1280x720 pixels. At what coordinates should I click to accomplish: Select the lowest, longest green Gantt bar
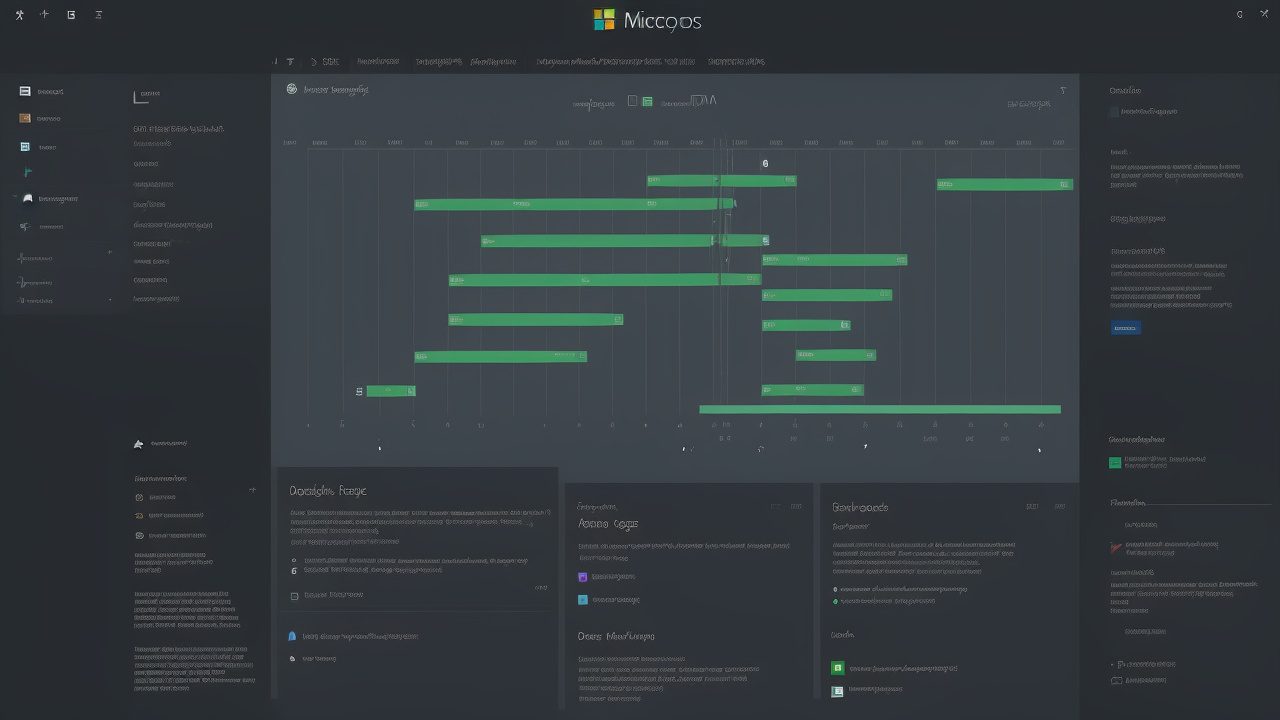(880, 409)
